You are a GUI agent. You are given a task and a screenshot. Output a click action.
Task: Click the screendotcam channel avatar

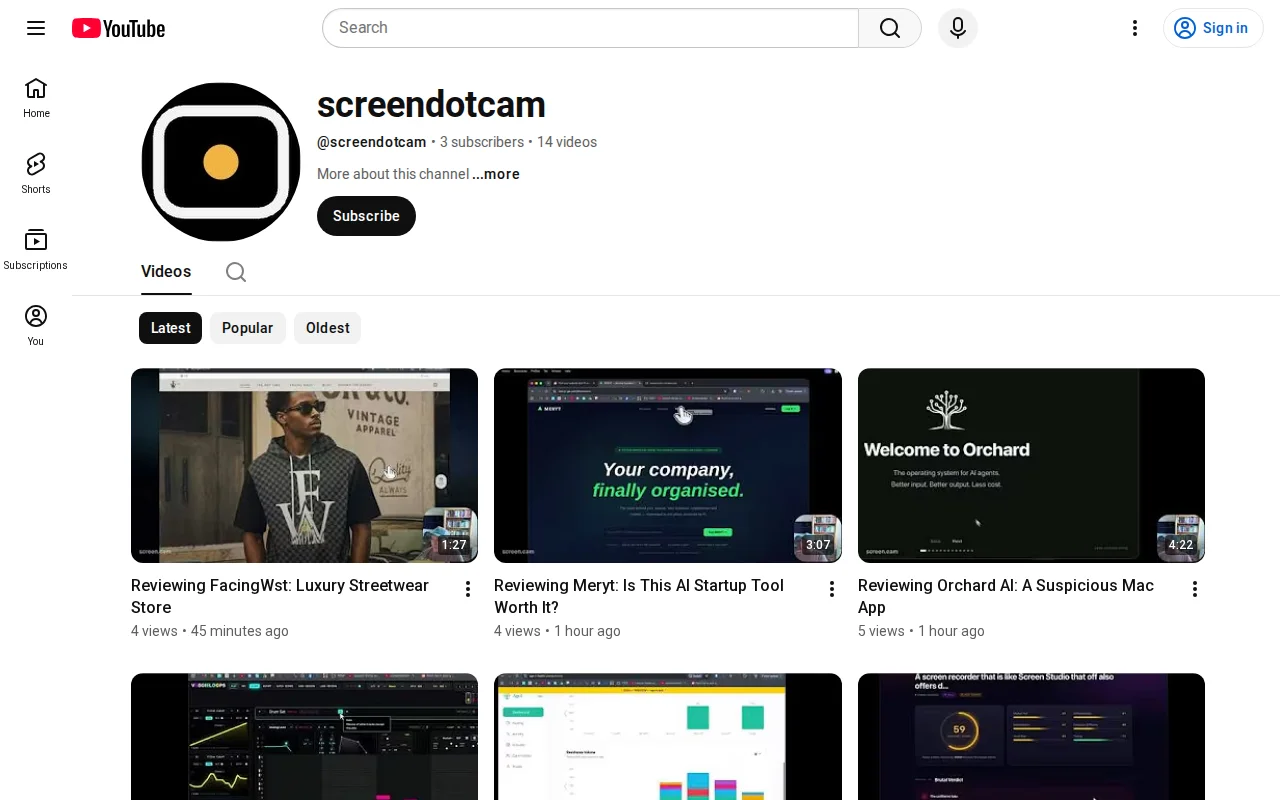221,162
